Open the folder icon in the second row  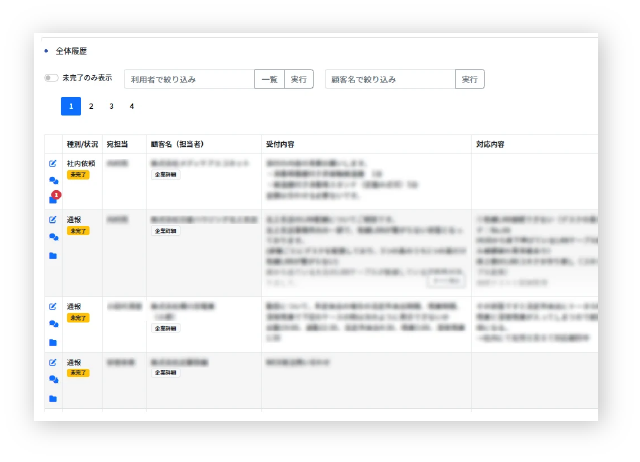point(53,256)
